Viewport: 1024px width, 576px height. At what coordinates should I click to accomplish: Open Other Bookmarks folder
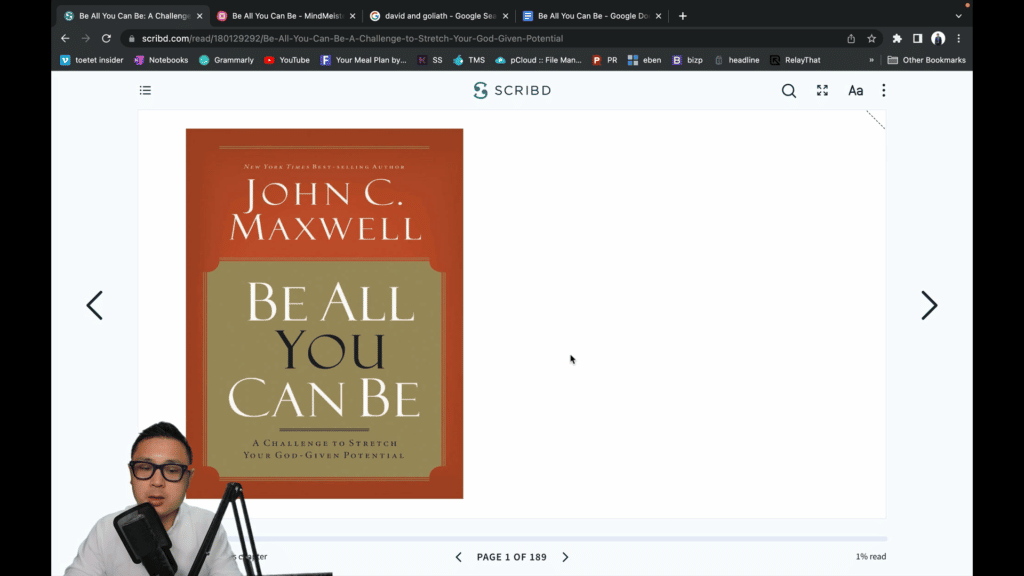pos(927,60)
